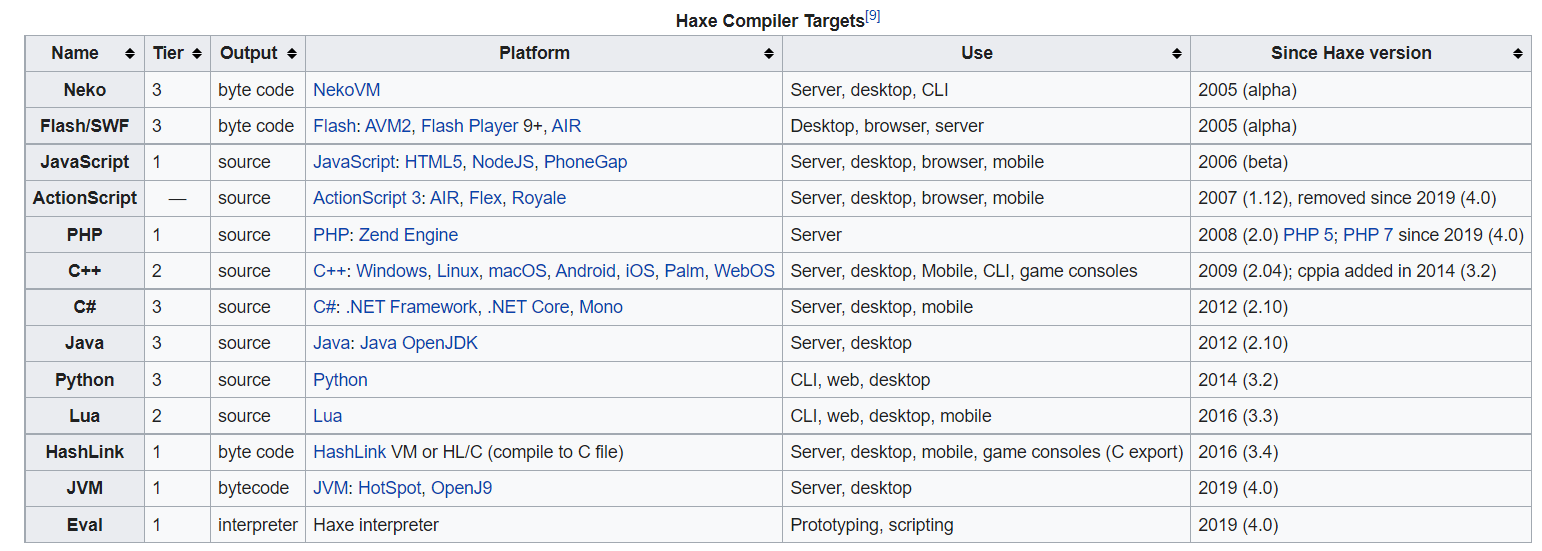
Task: Open the JVM platform link
Action: click(330, 488)
